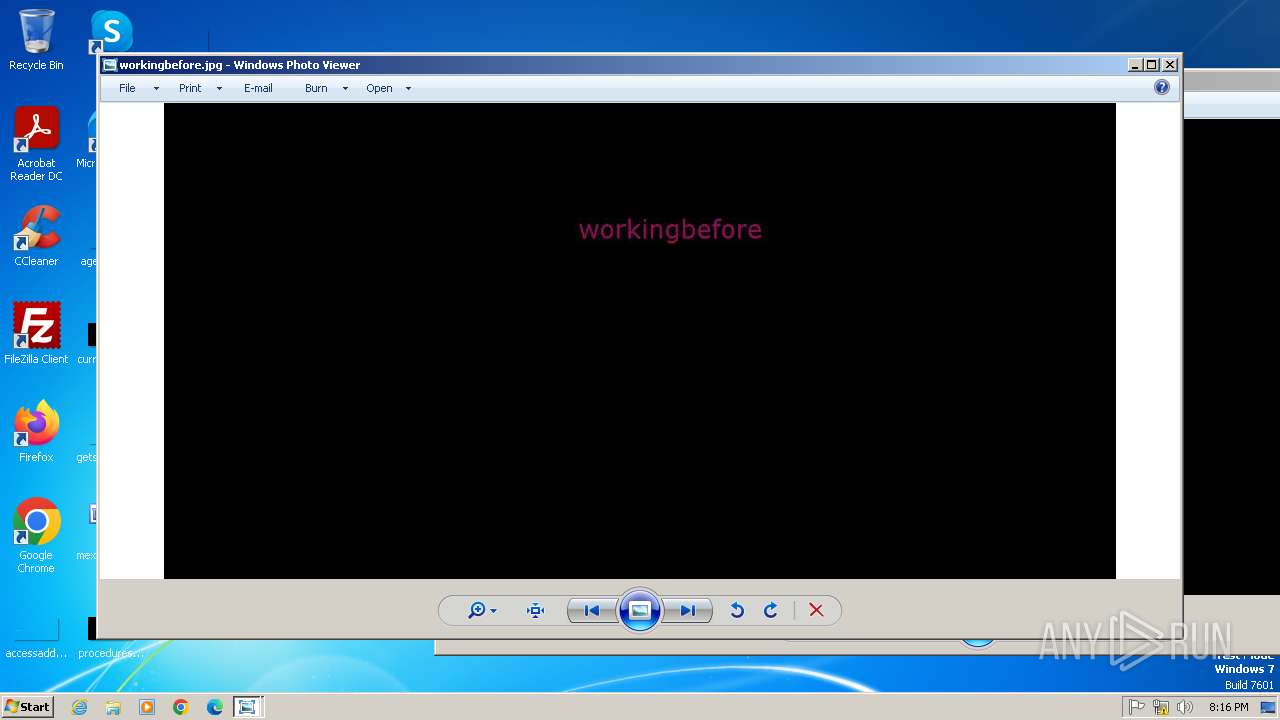The width and height of the screenshot is (1280, 720).
Task: Expand the File dropdown arrow
Action: click(x=156, y=88)
